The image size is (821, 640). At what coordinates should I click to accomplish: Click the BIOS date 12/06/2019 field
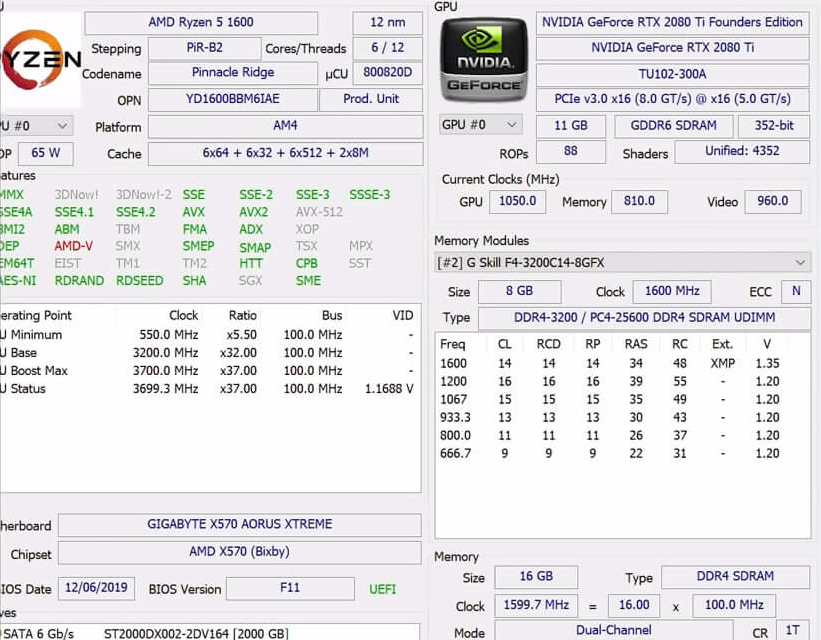[96, 588]
